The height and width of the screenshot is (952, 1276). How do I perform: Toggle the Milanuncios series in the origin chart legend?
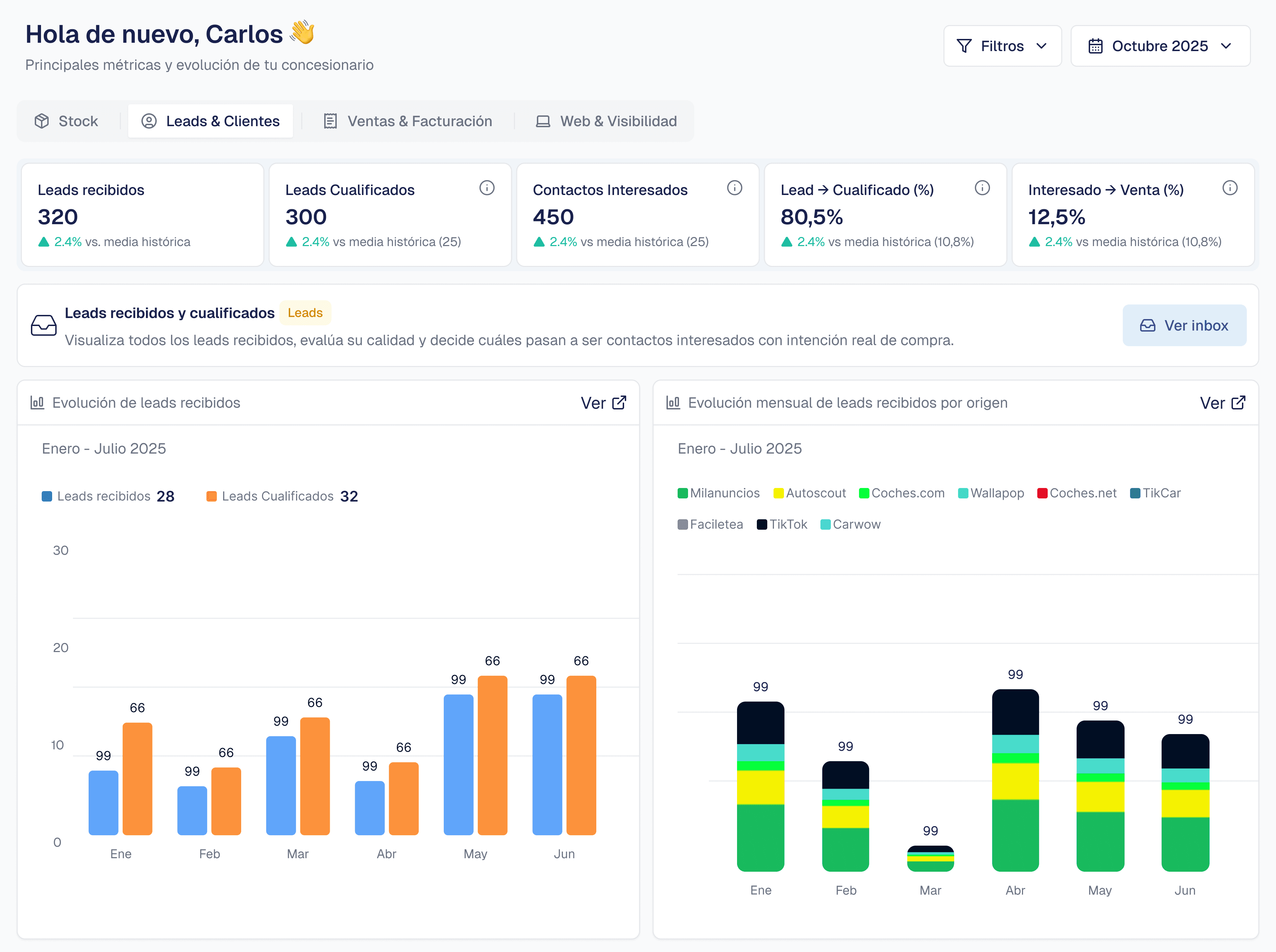point(718,493)
